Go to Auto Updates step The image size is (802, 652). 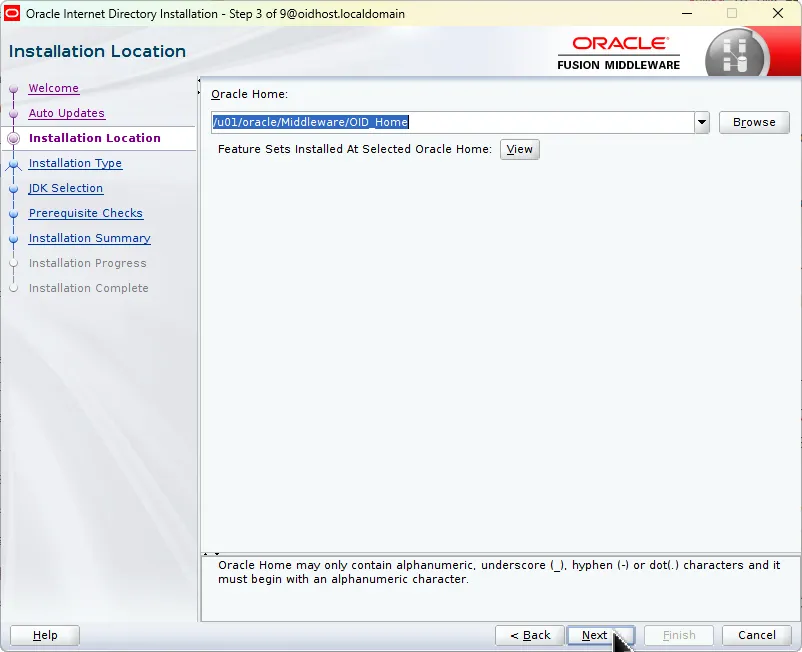(x=66, y=113)
